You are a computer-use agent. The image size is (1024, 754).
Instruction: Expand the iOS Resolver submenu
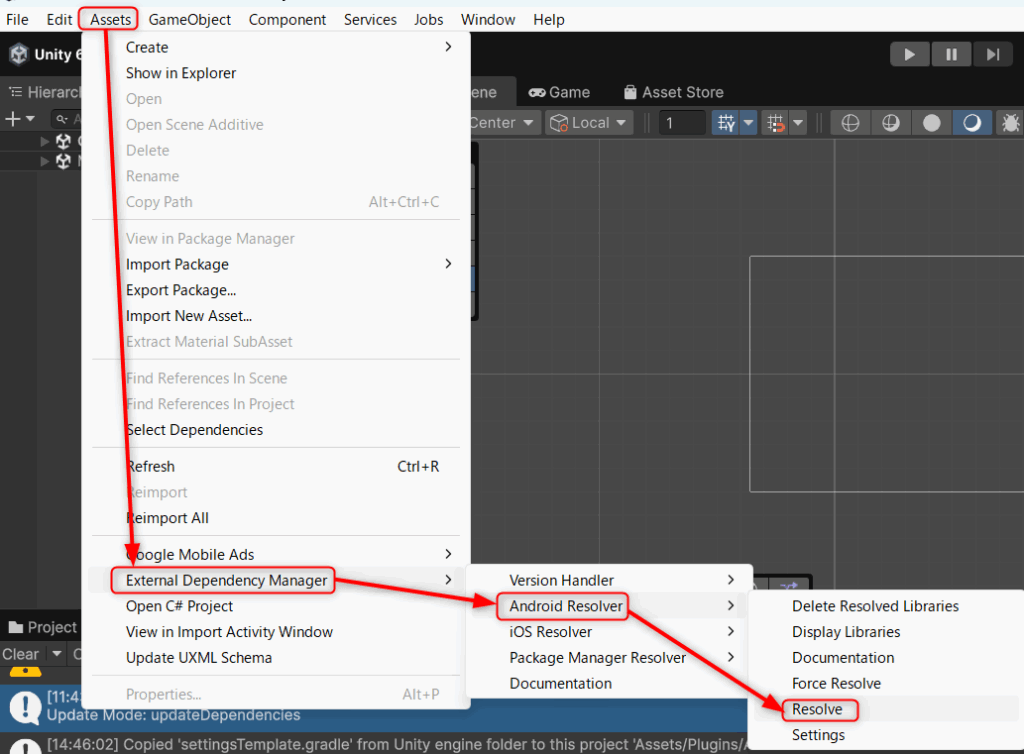click(609, 632)
